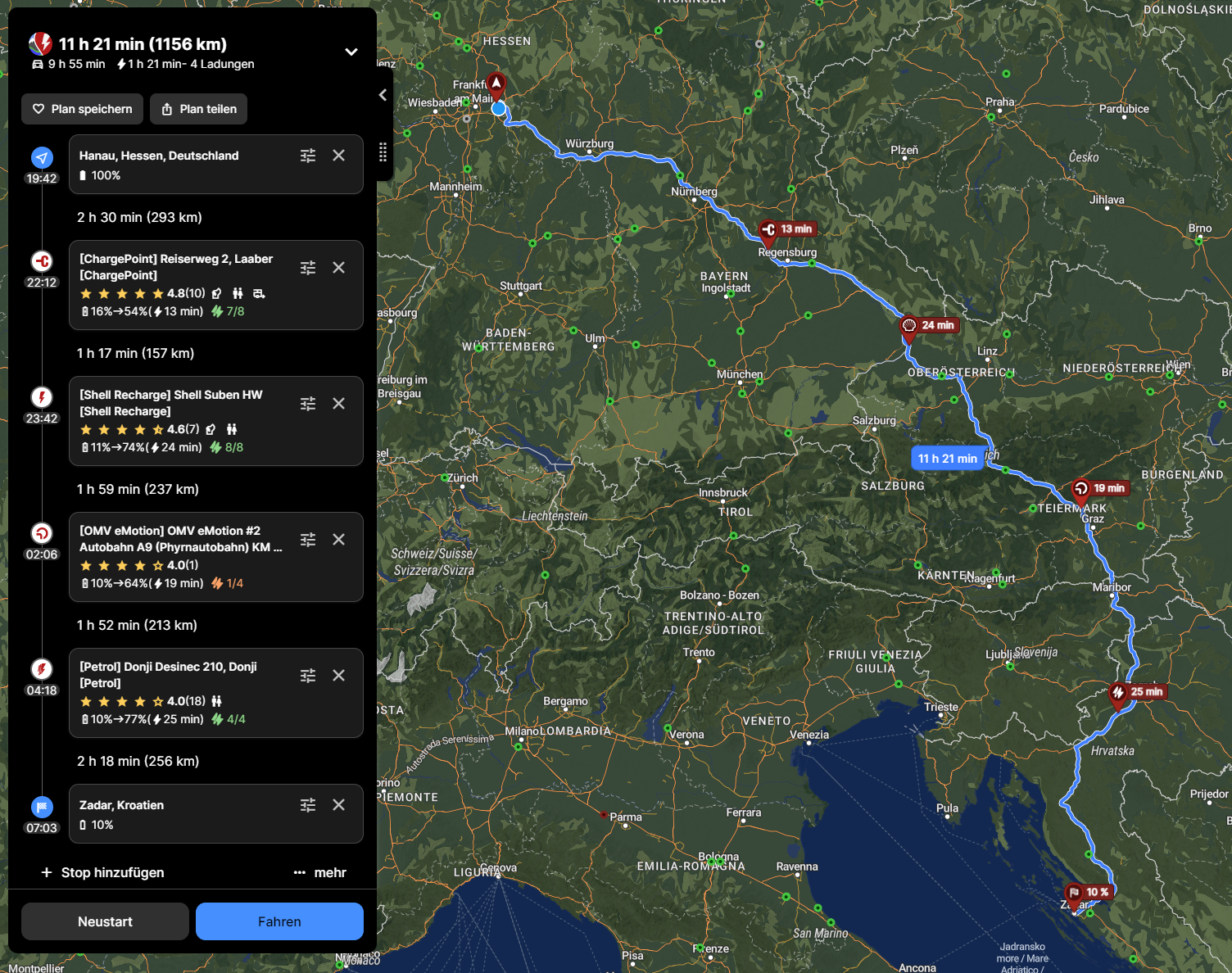Click the 4/4 available stalls indicator
Screen dimensions: 1232x973
[229, 719]
